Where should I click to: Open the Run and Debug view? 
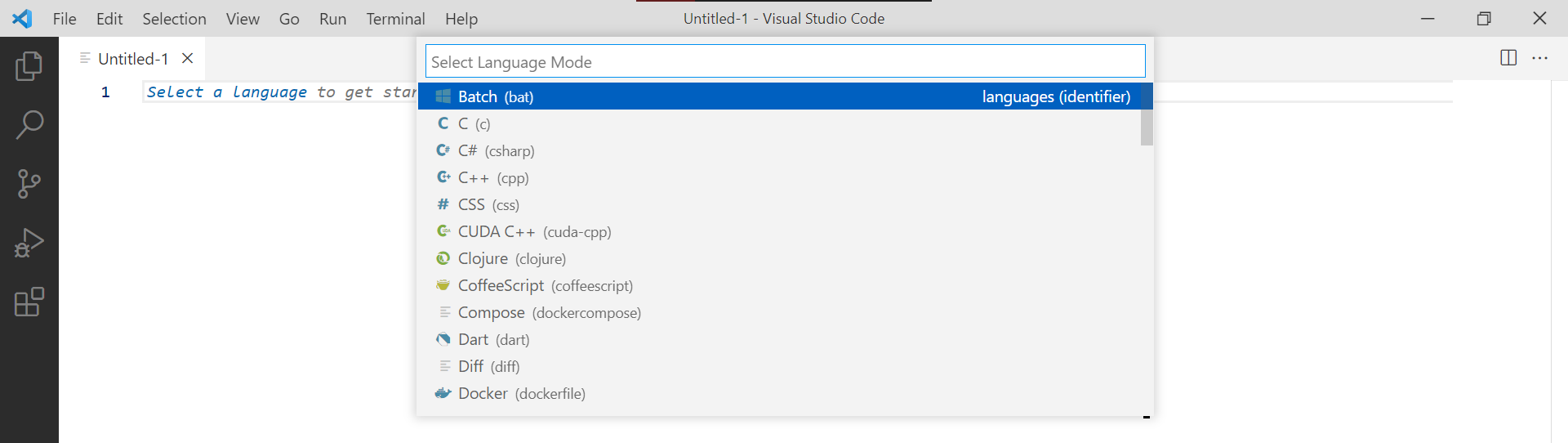(x=29, y=243)
